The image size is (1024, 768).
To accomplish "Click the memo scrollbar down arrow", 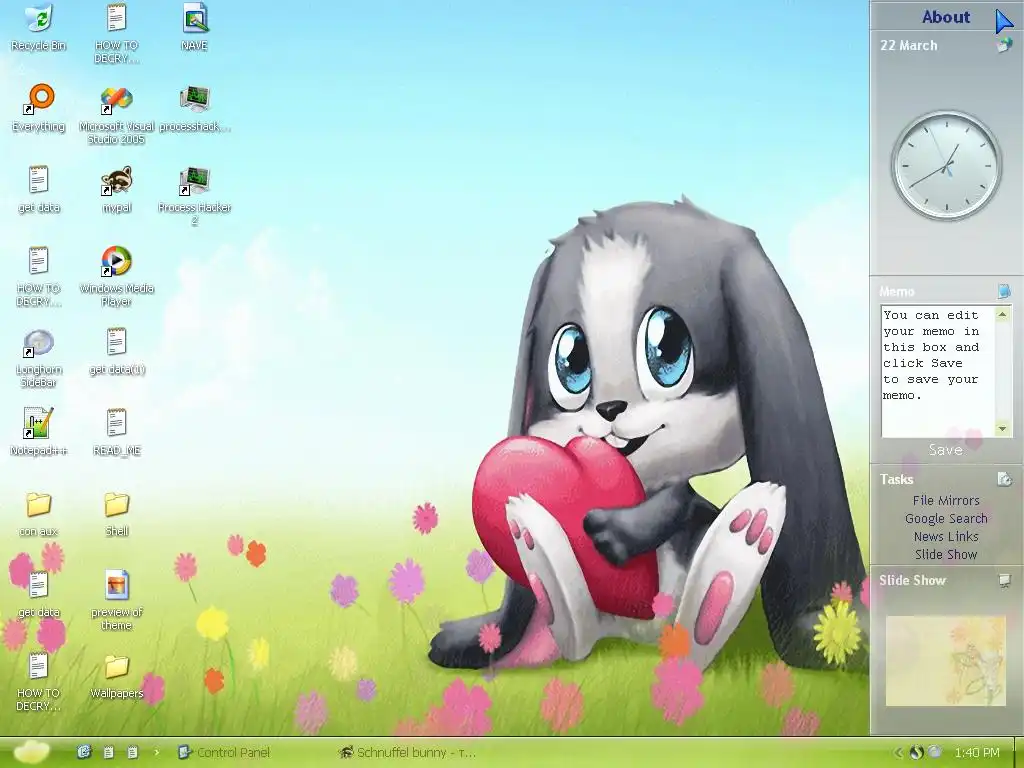I will click(x=1002, y=428).
